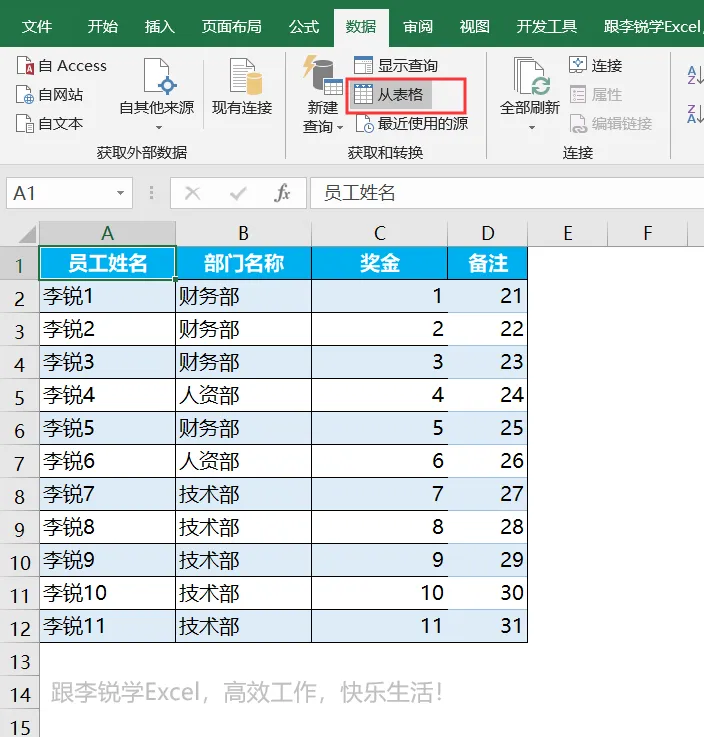Select the 备注 header cell
704x737 pixels.
[488, 263]
